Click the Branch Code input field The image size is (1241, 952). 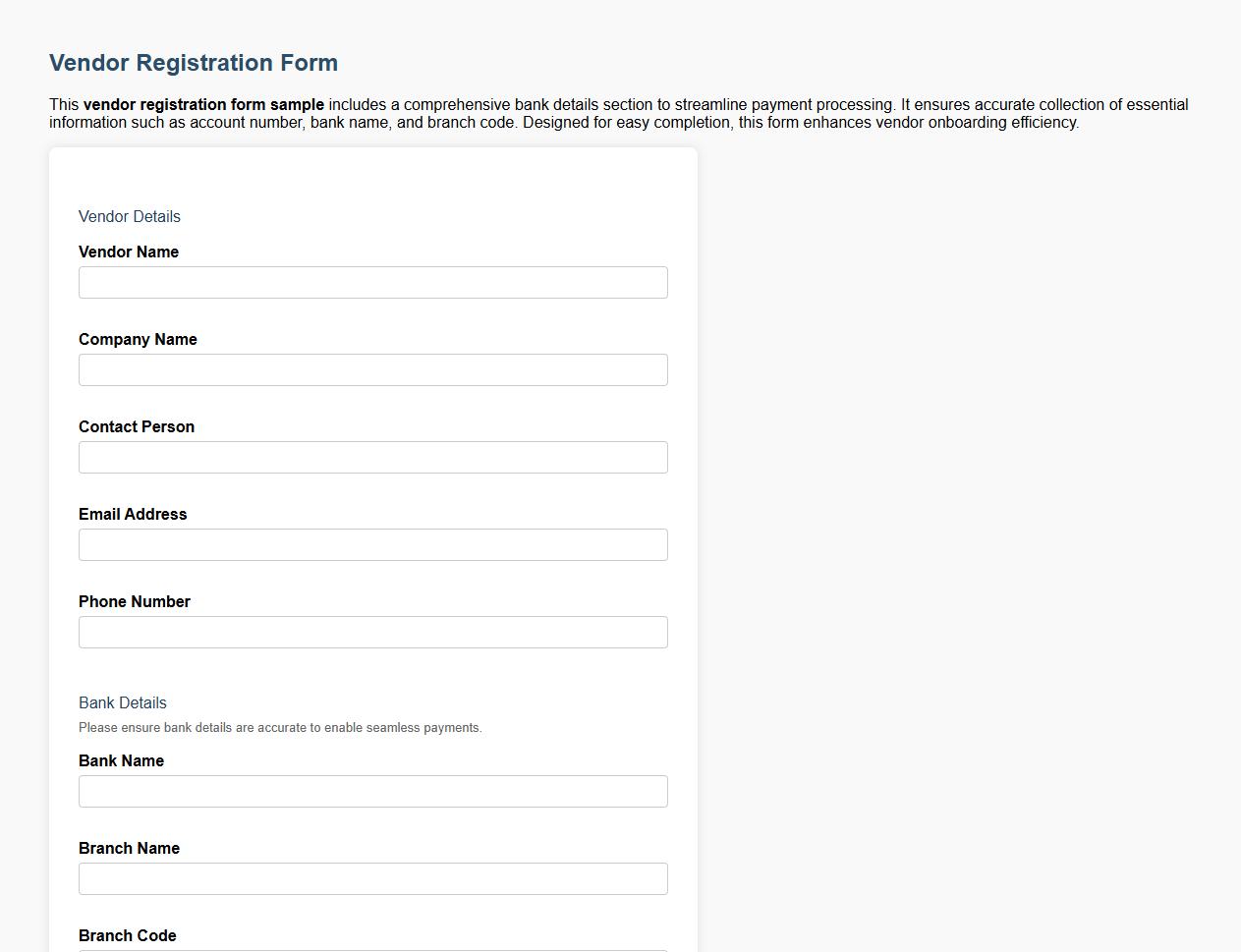372,949
